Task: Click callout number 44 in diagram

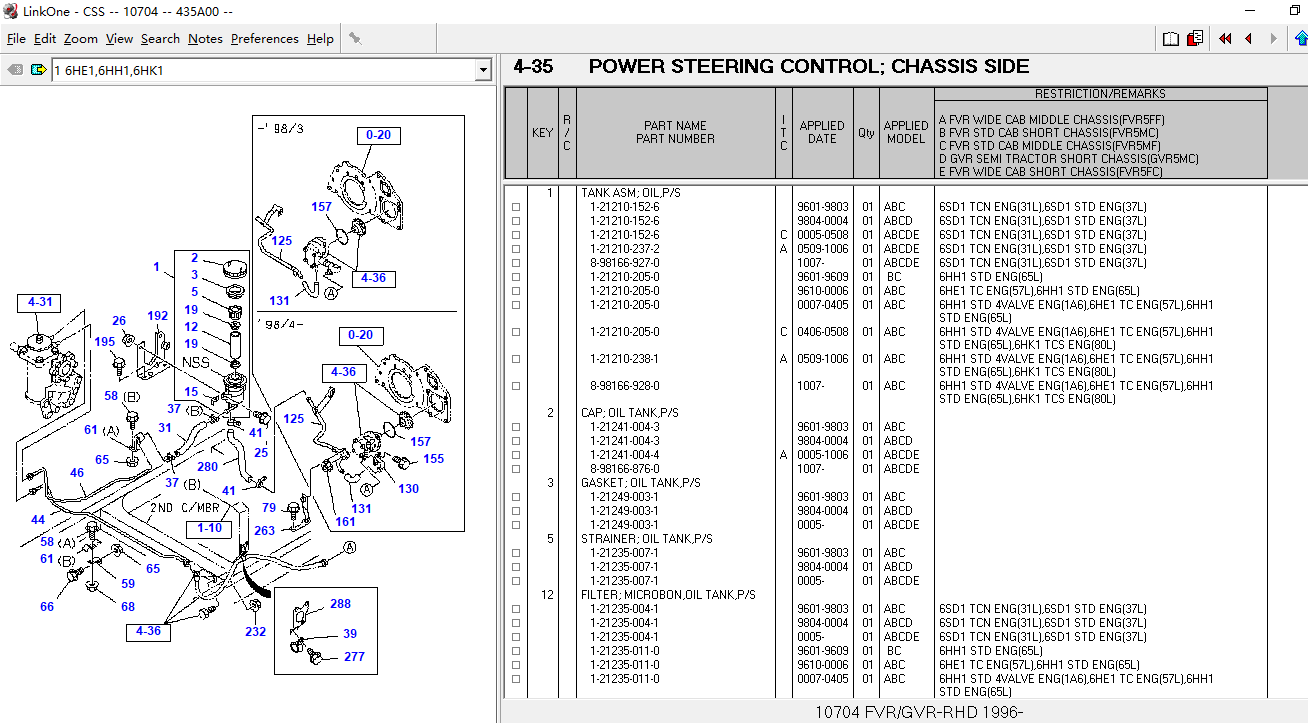Action: coord(38,520)
